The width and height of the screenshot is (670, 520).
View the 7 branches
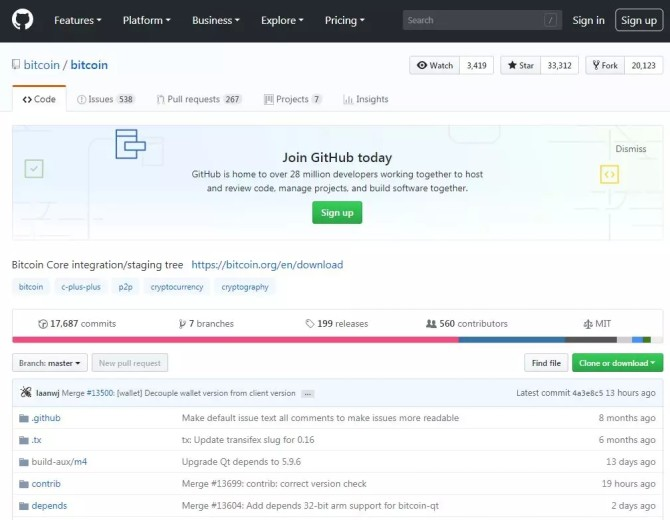(x=206, y=323)
